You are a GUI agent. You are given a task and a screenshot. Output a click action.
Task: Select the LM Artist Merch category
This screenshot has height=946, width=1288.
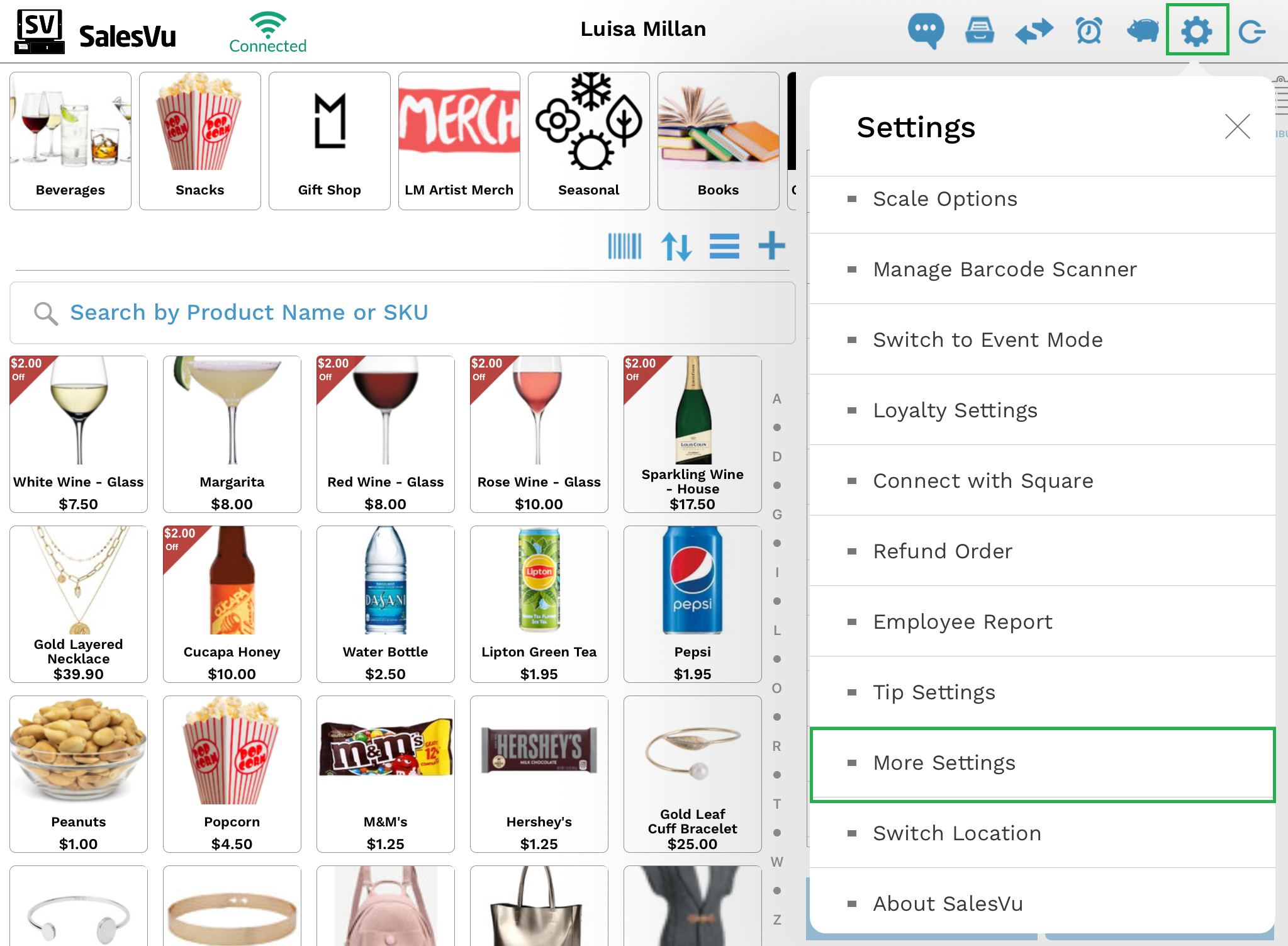459,141
